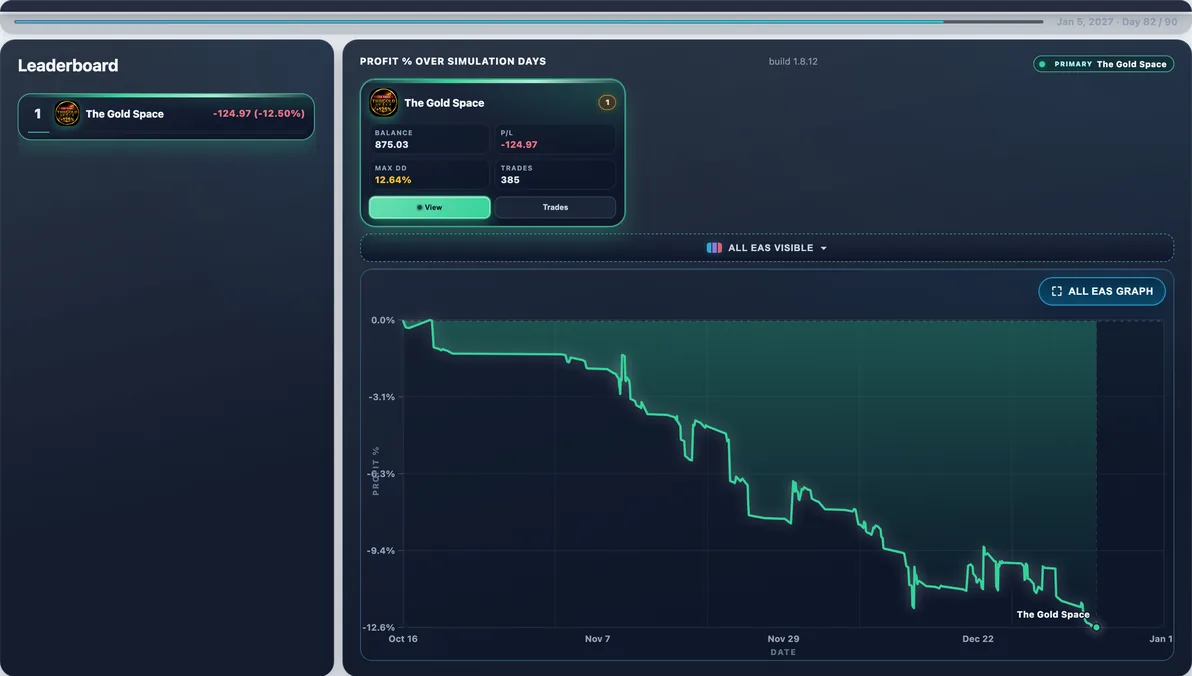
Task: Click The Gold Space avatar on card
Action: [x=383, y=103]
